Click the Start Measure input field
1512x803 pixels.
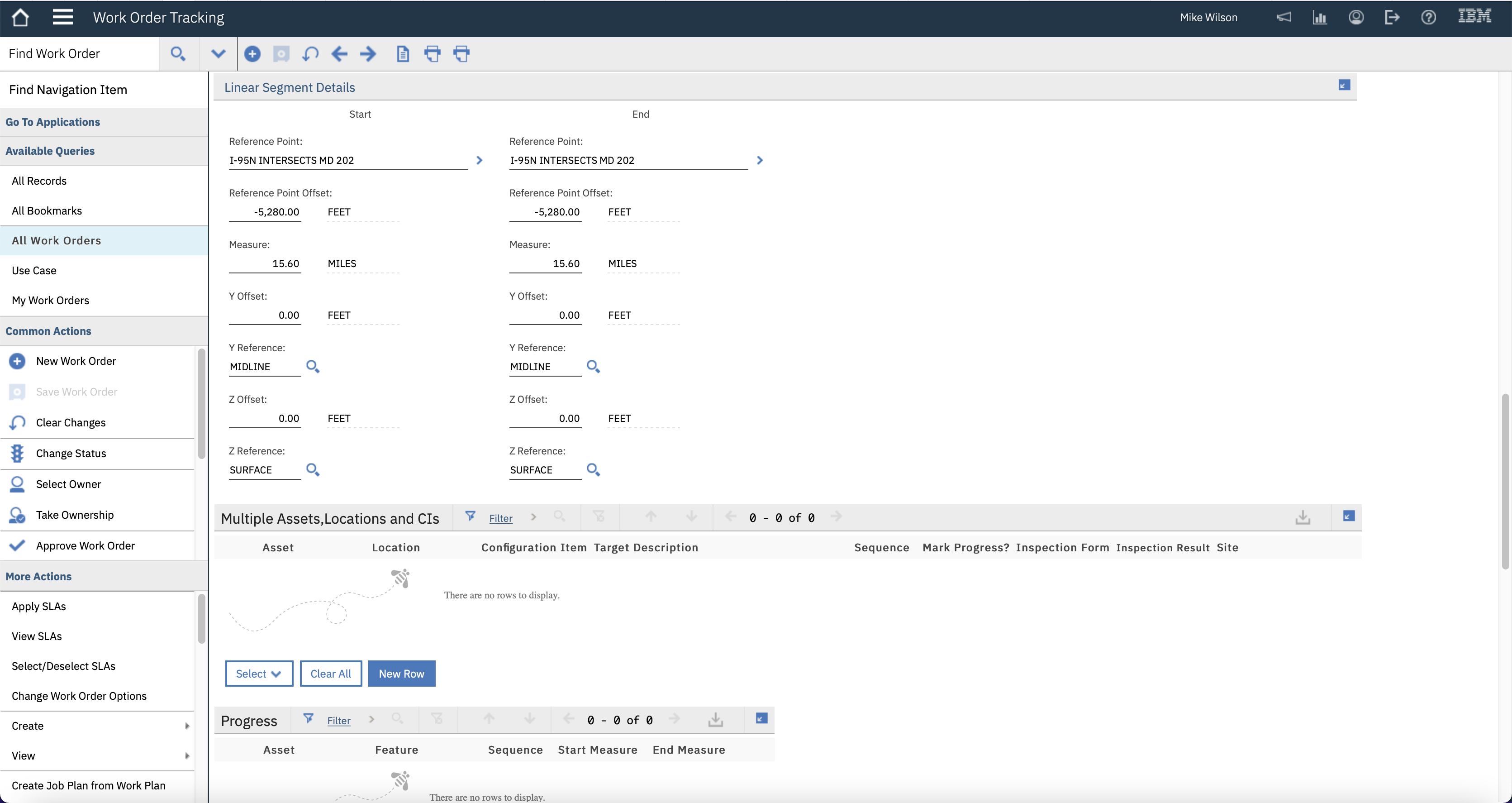click(x=264, y=264)
